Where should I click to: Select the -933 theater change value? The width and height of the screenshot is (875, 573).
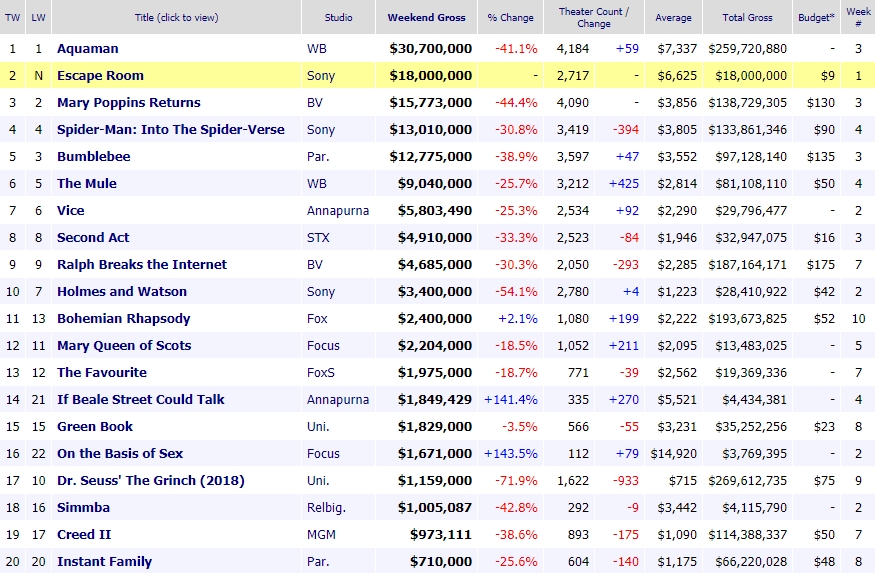pyautogui.click(x=626, y=480)
